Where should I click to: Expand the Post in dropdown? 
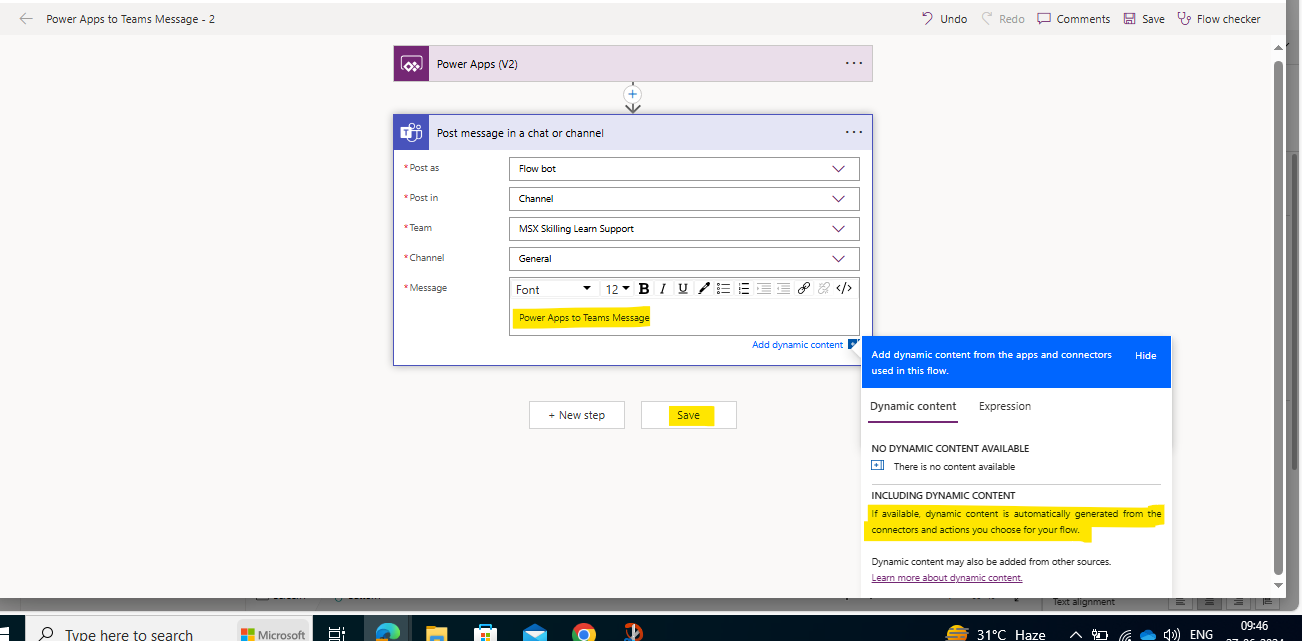684,199
